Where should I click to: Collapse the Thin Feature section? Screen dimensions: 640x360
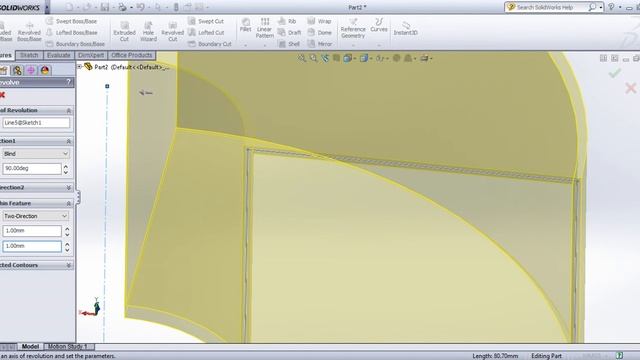[x=69, y=203]
